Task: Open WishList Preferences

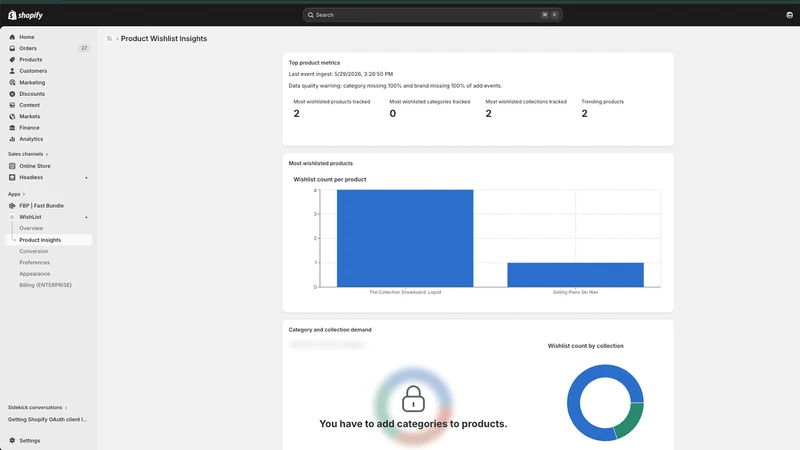Action: tap(35, 262)
